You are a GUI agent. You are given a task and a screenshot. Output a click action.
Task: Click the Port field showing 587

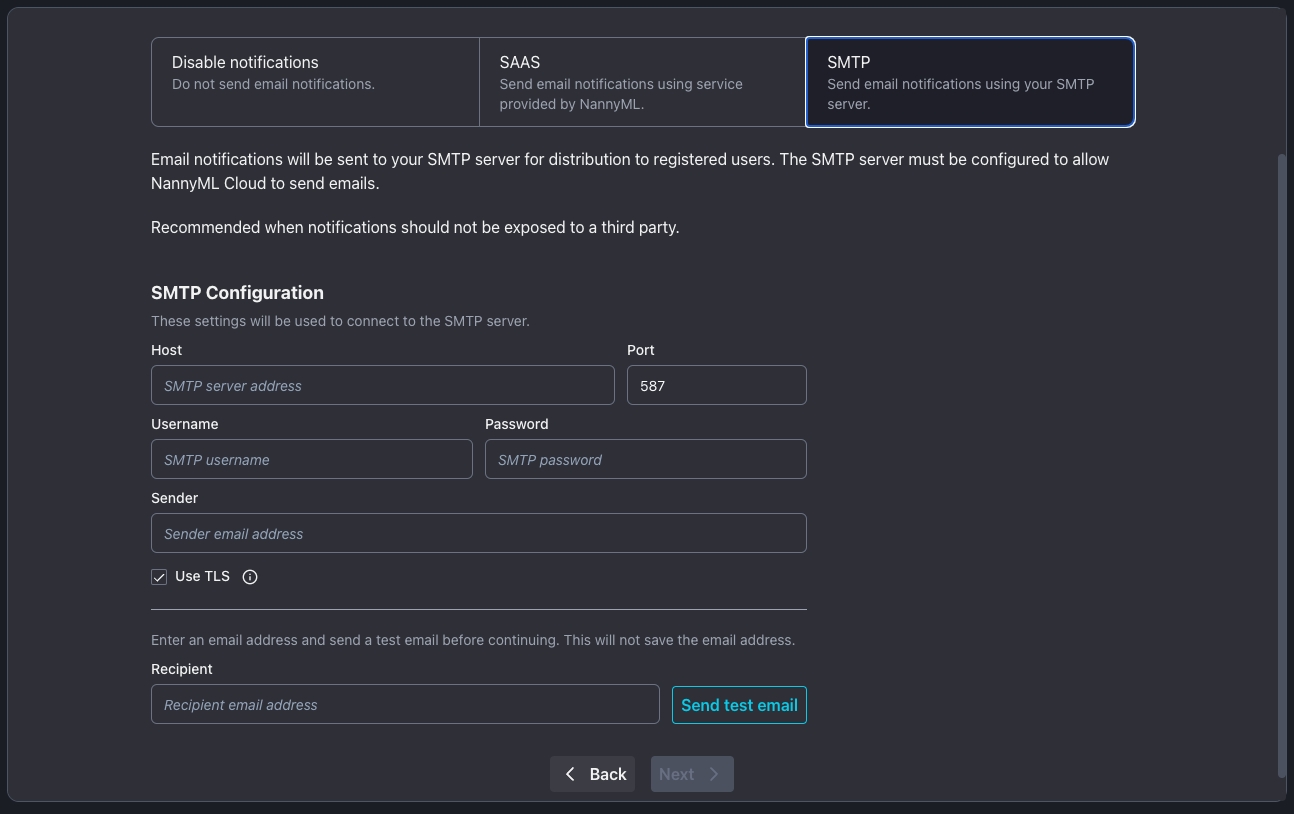pos(716,386)
